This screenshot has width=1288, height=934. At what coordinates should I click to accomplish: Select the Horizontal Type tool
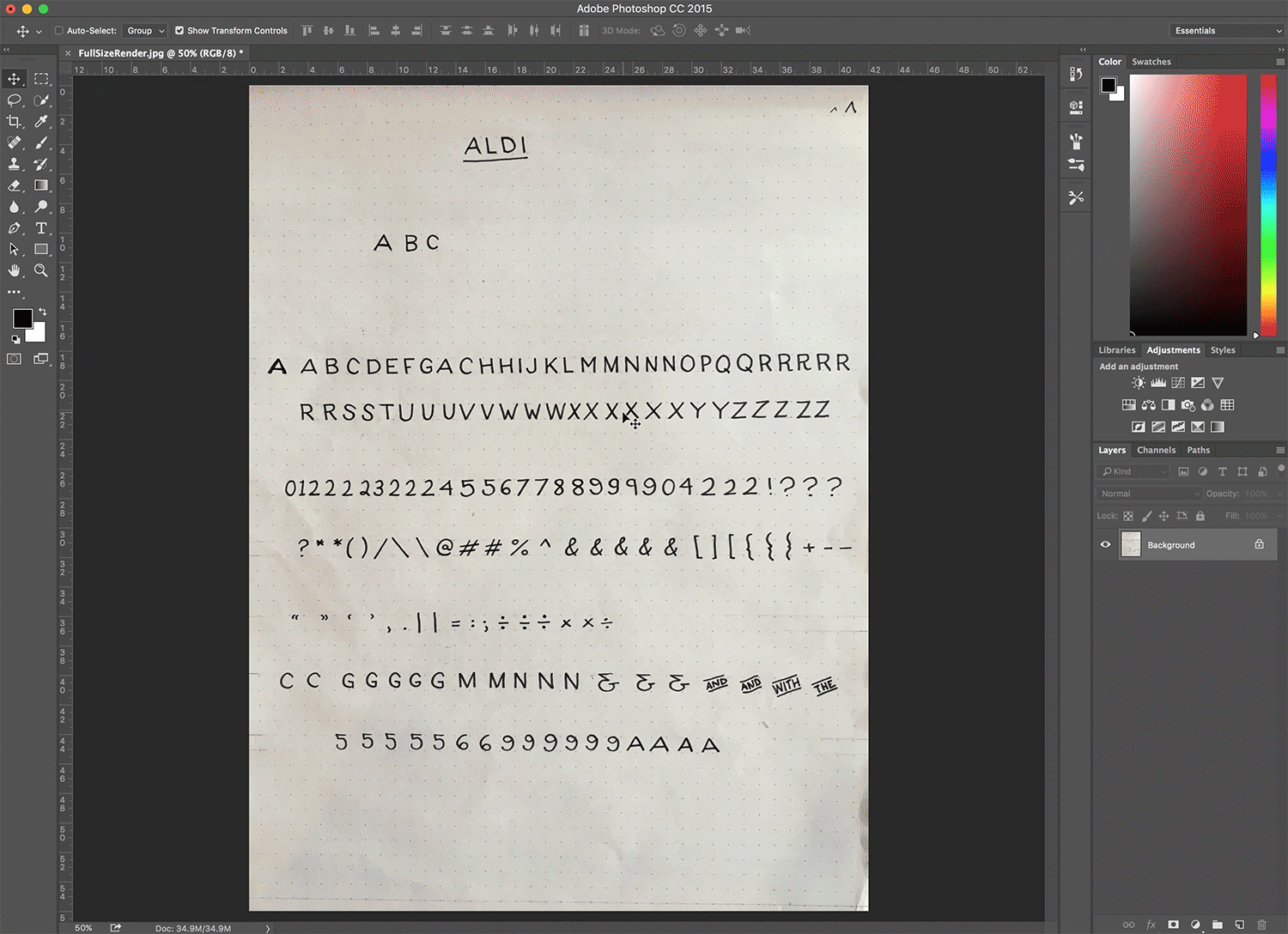(40, 228)
